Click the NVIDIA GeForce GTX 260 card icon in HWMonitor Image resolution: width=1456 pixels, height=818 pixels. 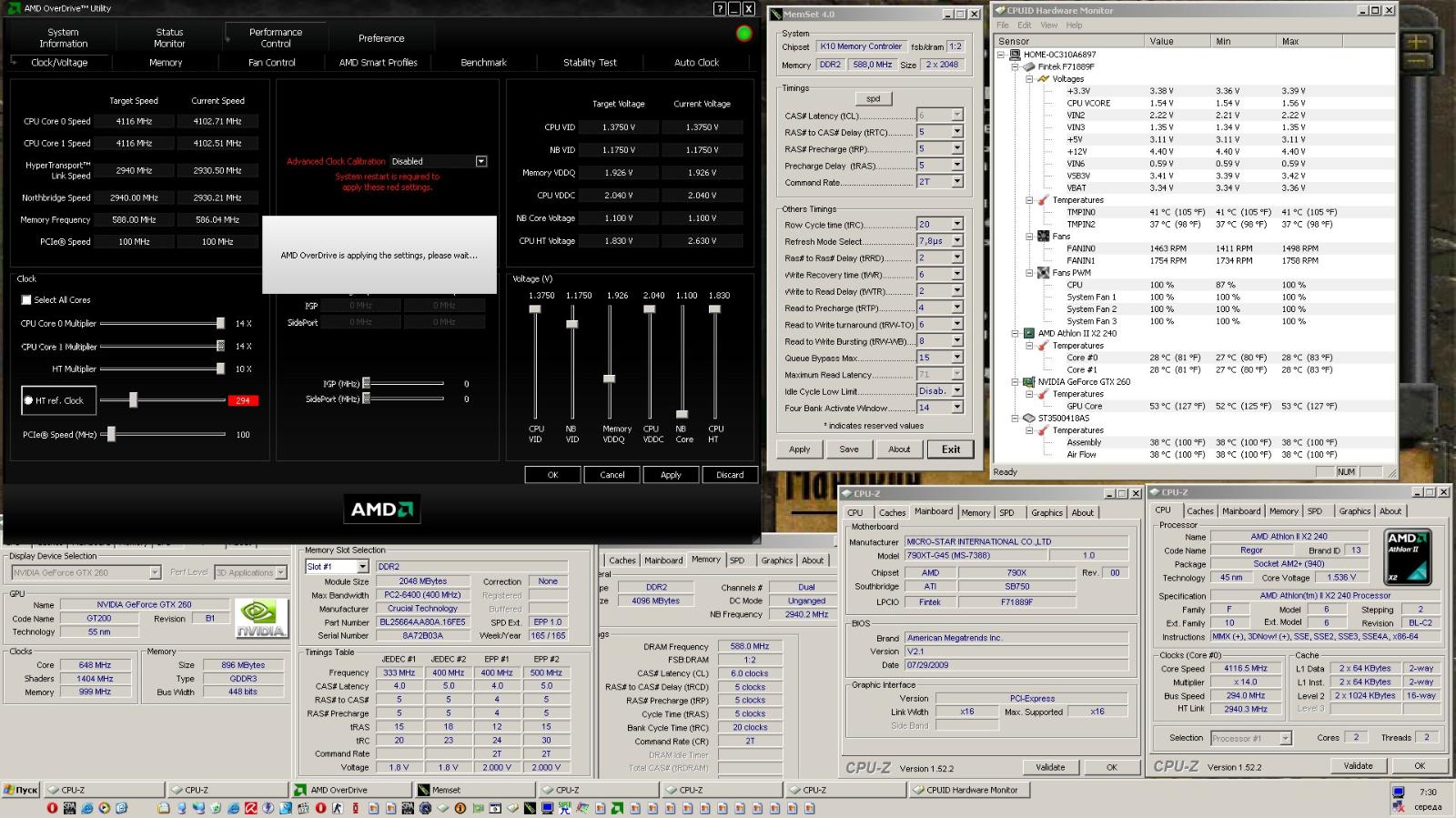click(1029, 382)
